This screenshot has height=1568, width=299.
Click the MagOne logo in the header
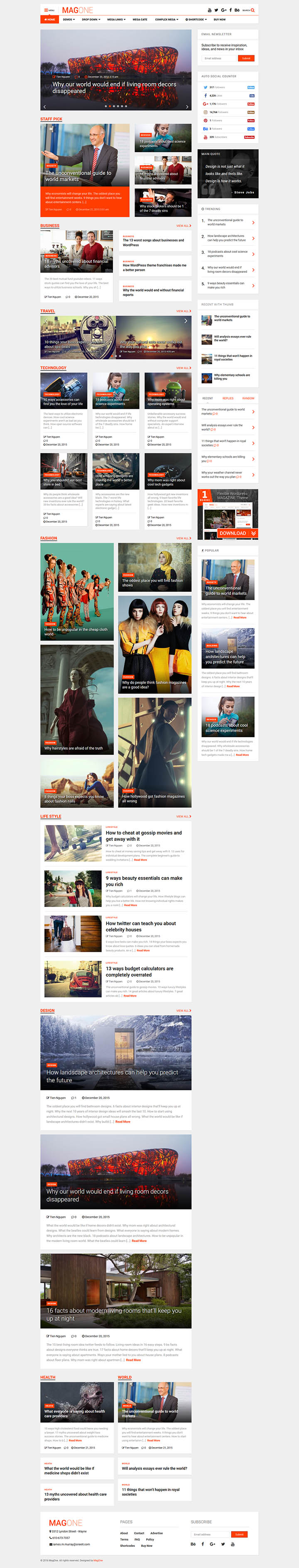77,10
